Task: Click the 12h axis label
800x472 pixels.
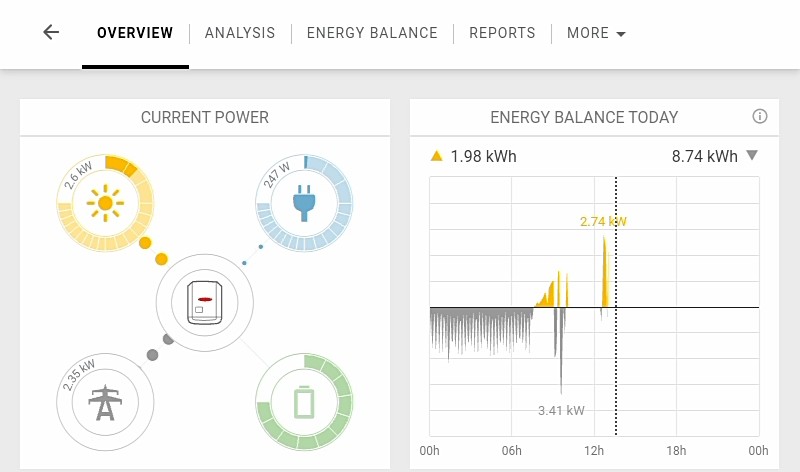Action: [x=594, y=451]
